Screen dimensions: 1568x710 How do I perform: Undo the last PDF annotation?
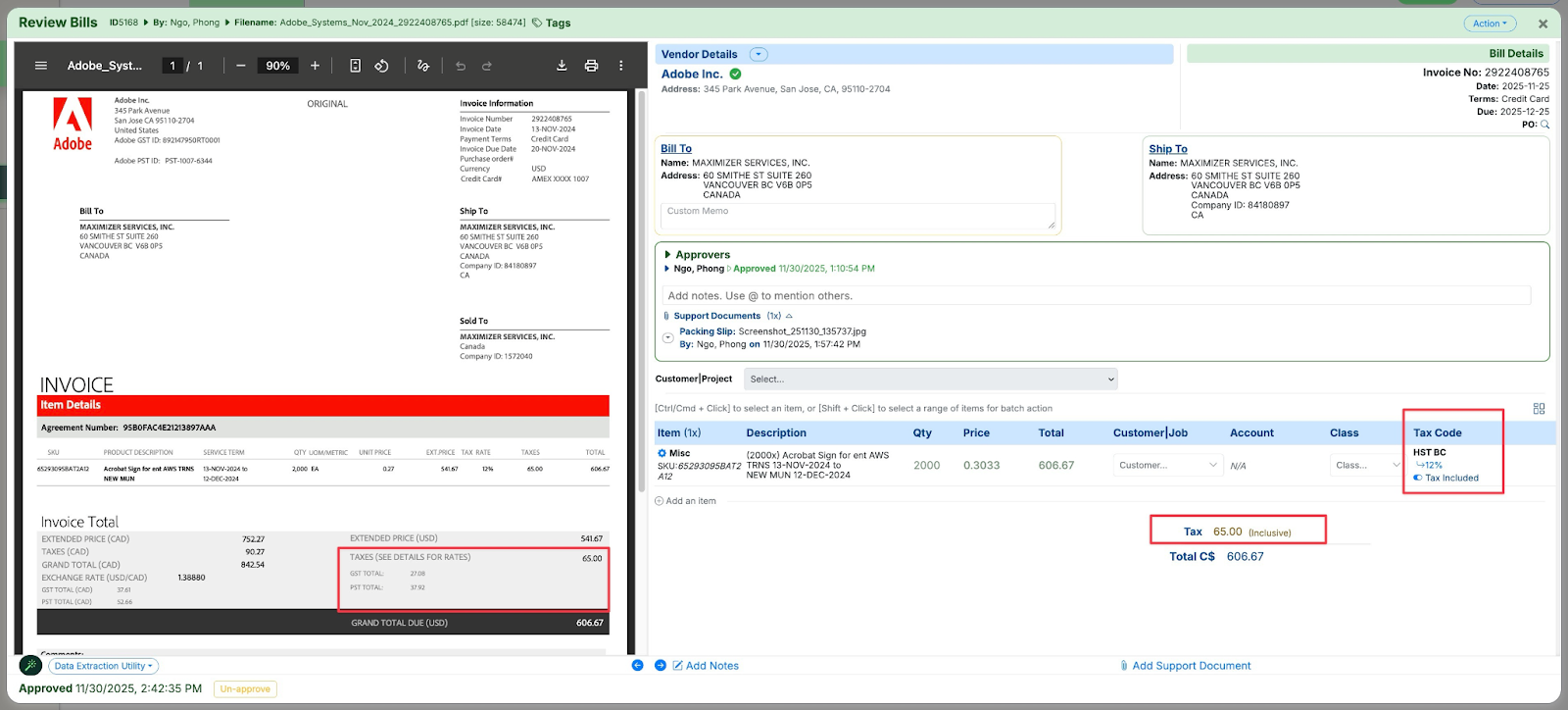[461, 66]
